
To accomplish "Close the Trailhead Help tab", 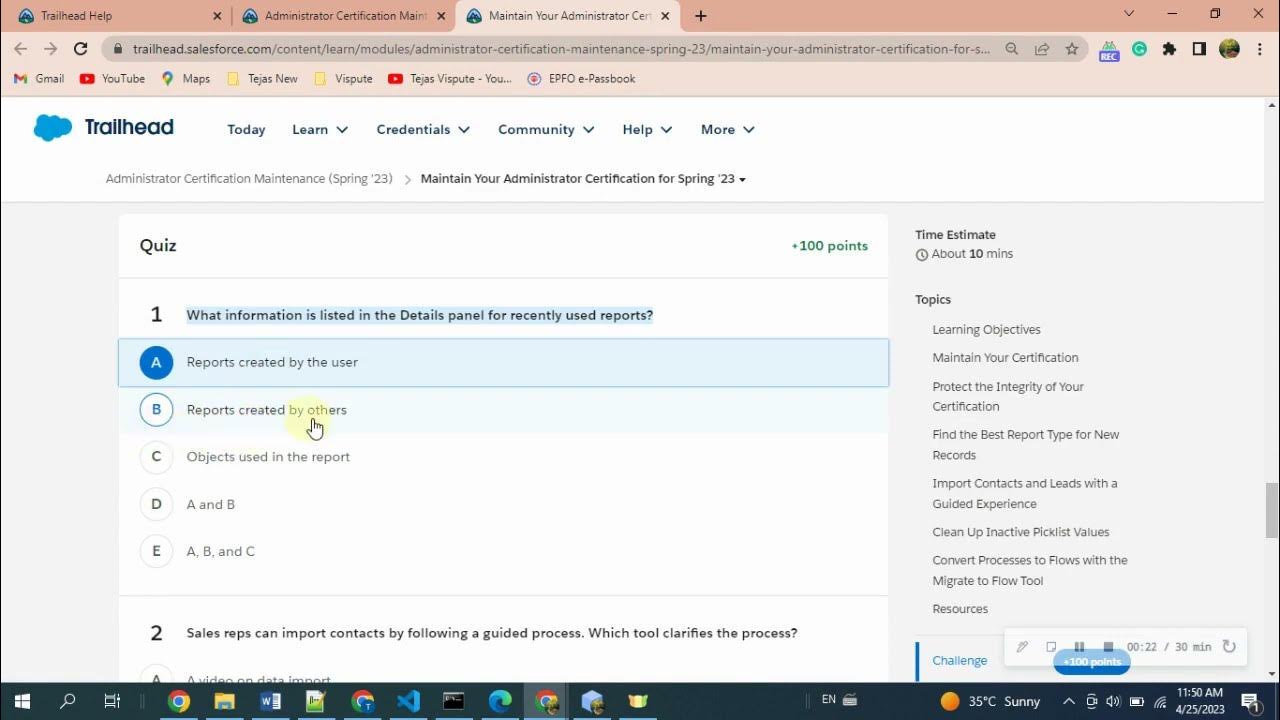I will [218, 16].
